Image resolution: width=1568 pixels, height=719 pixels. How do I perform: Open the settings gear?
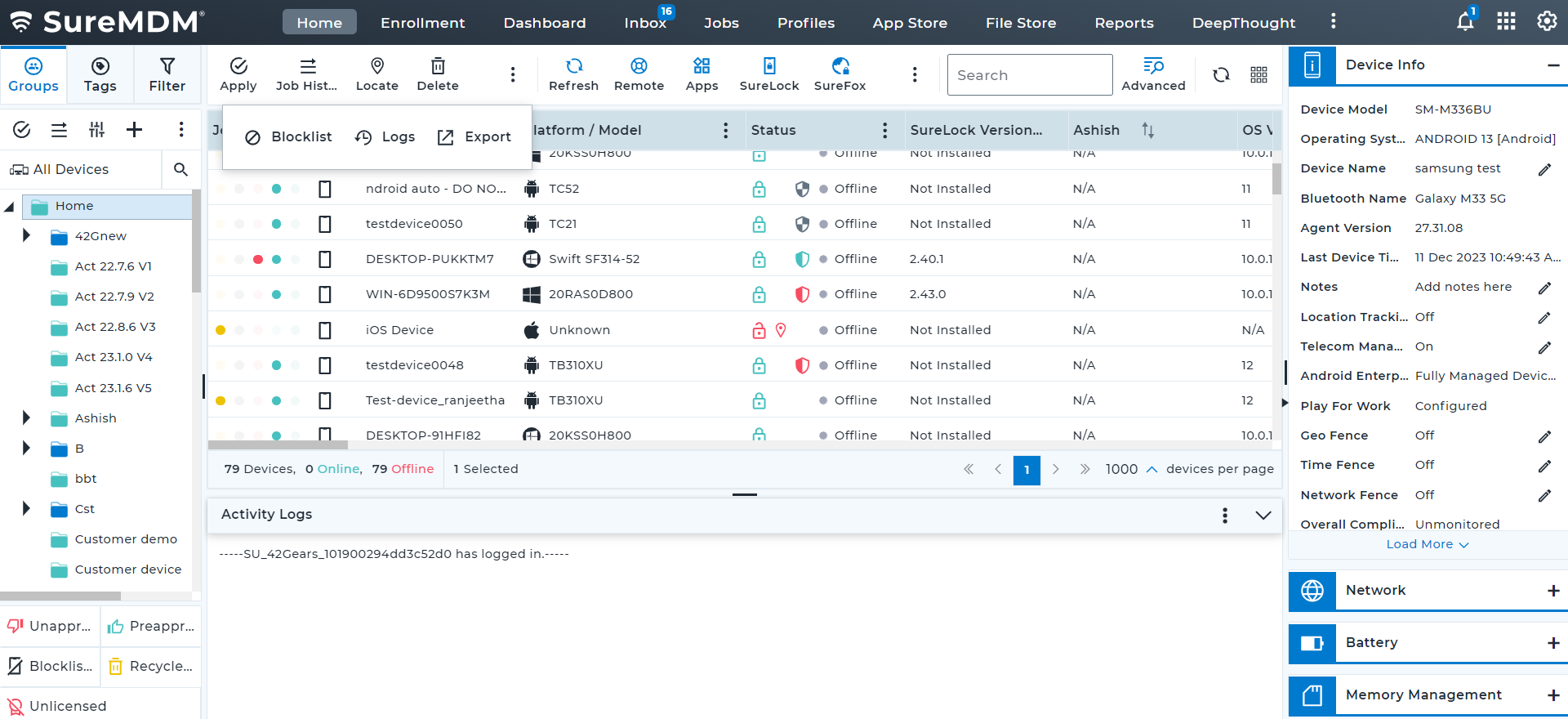point(1547,22)
